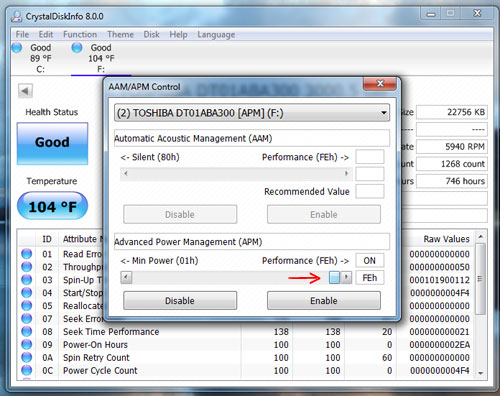
Task: Click the grayed AAM Disable button
Action: [x=180, y=214]
